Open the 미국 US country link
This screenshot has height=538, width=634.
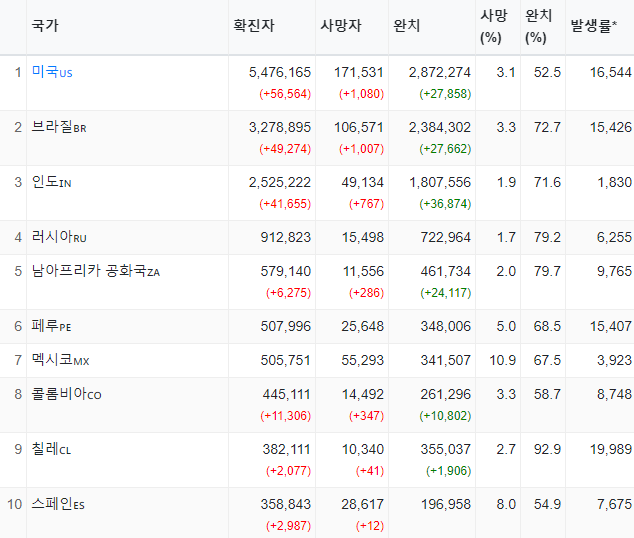[52, 72]
